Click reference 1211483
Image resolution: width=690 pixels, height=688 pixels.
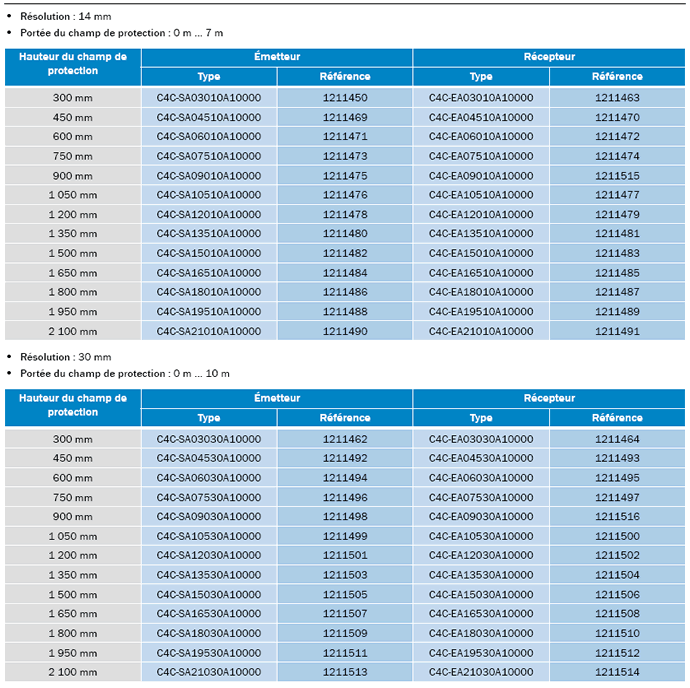pyautogui.click(x=617, y=254)
